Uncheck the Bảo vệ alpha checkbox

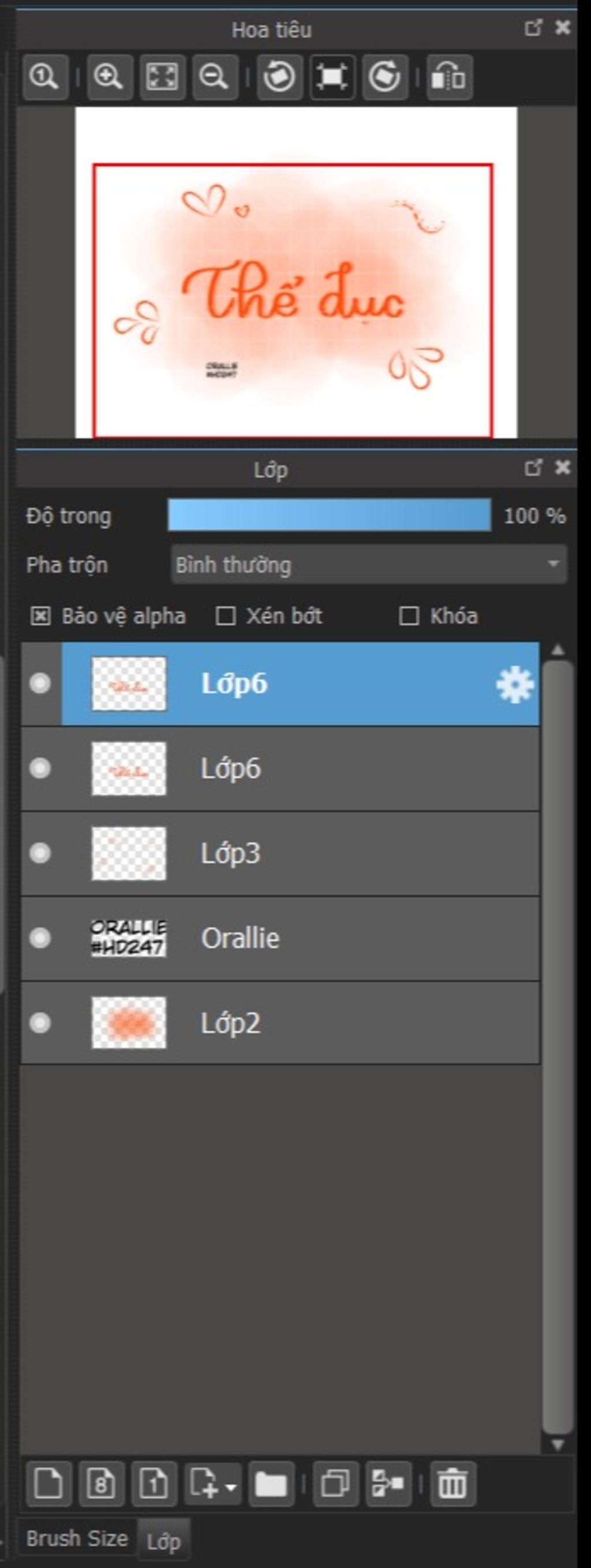(x=40, y=617)
